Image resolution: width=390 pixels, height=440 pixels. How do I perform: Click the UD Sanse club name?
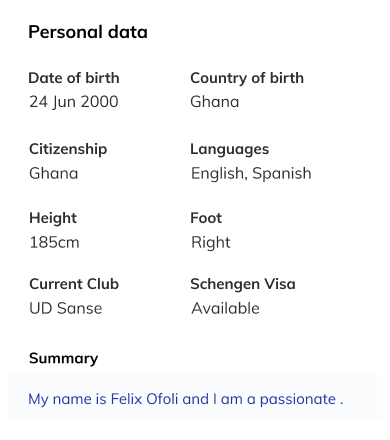(x=66, y=308)
